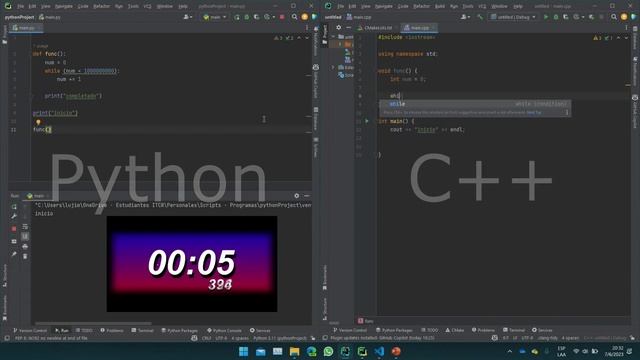This screenshot has width=640, height=360.
Task: Click the Debug bug icon in CLion toolbar
Action: pyautogui.click(x=556, y=17)
